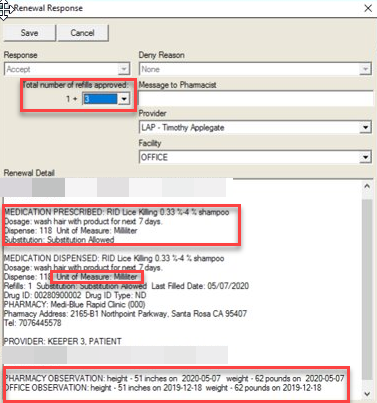Select the Provider field LAP - Timothy Applegate
Viewport: 377px width, 403px height.
coord(255,128)
